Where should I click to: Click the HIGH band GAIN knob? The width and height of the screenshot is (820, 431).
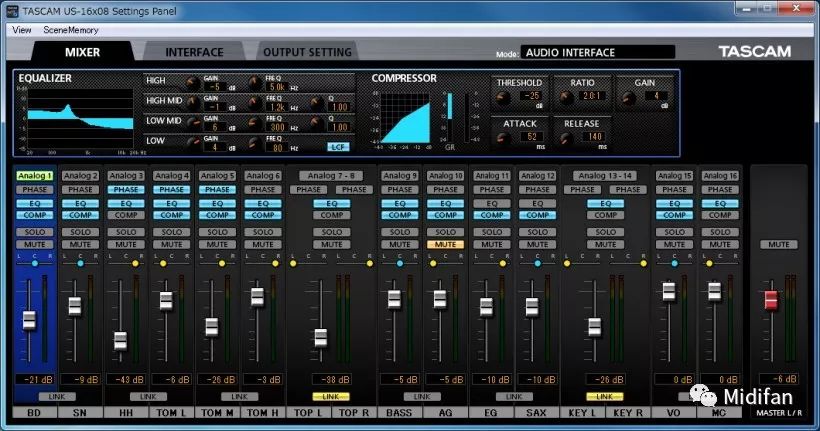coord(192,83)
